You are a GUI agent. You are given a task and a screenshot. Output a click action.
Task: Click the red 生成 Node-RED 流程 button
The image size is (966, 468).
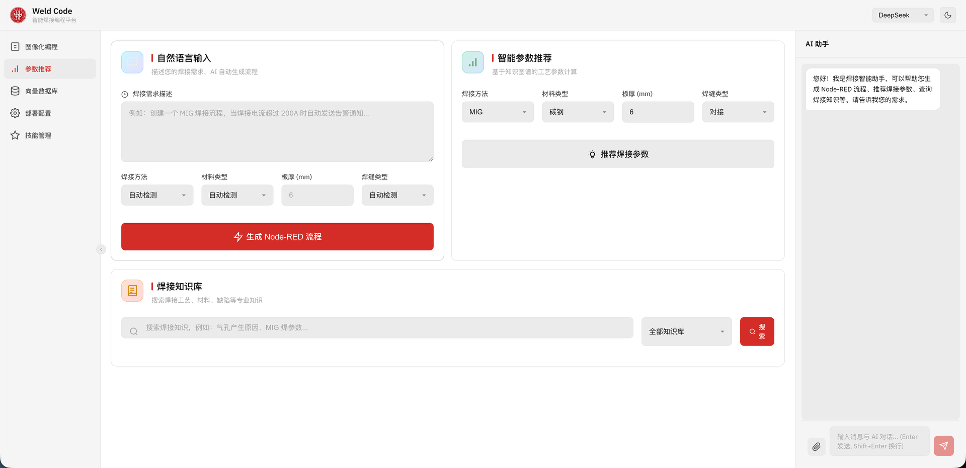[277, 237]
